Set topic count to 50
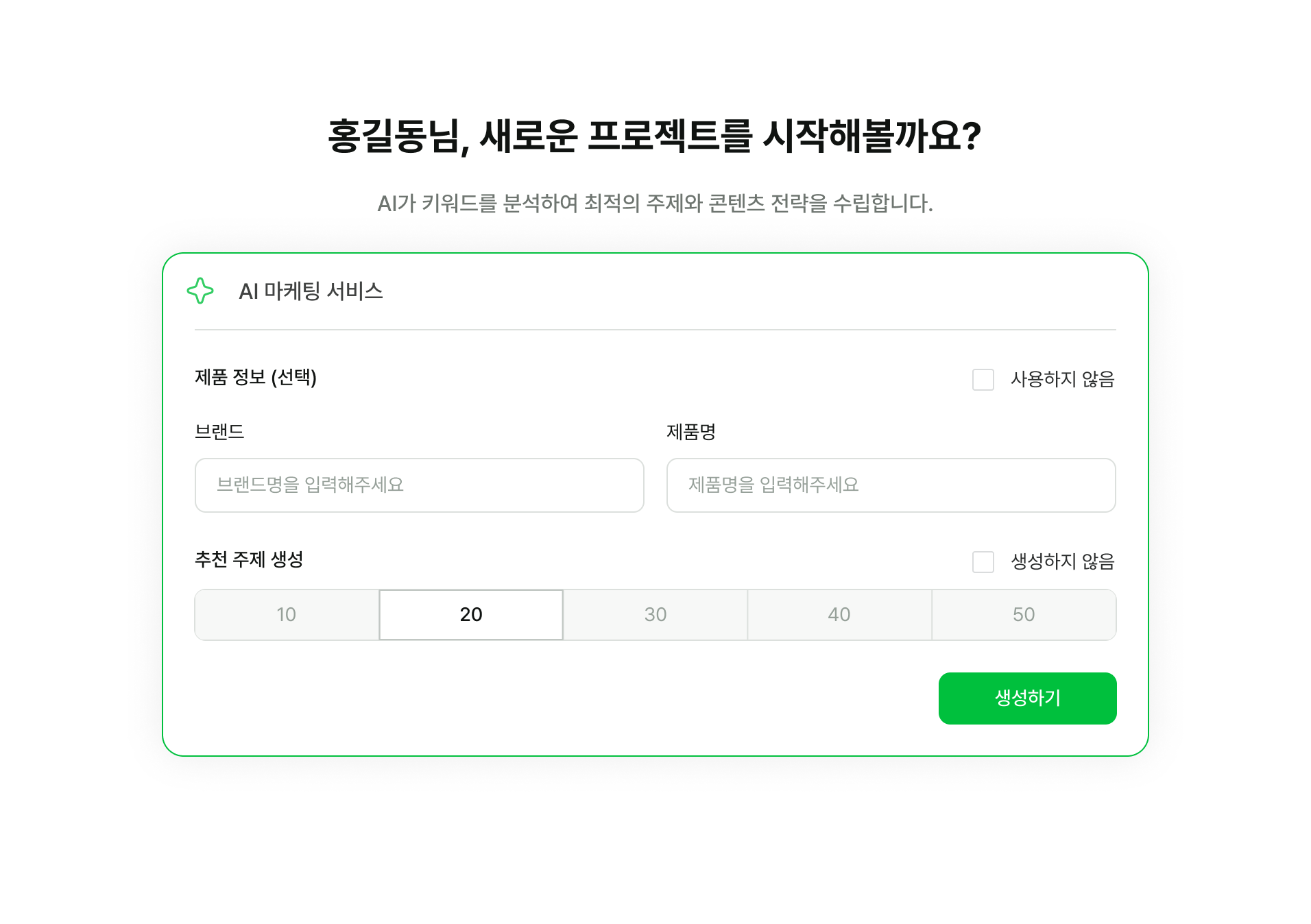 1024,615
